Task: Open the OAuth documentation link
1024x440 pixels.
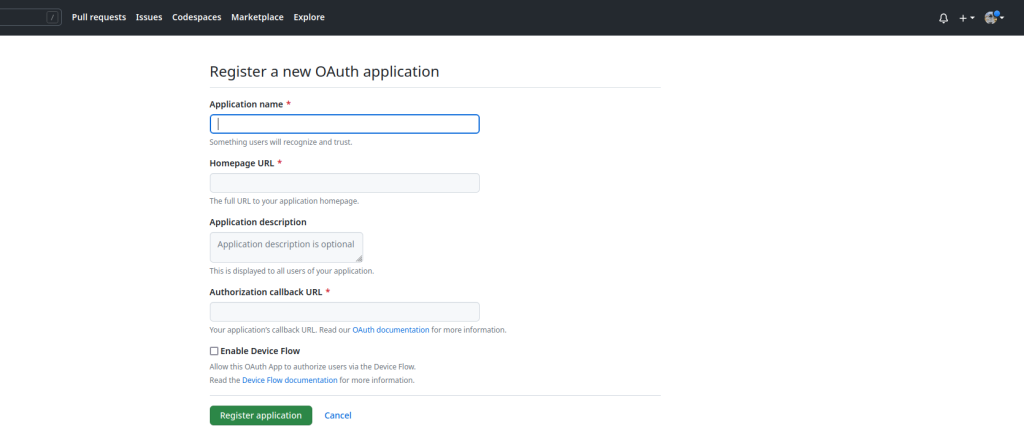Action: [x=391, y=329]
